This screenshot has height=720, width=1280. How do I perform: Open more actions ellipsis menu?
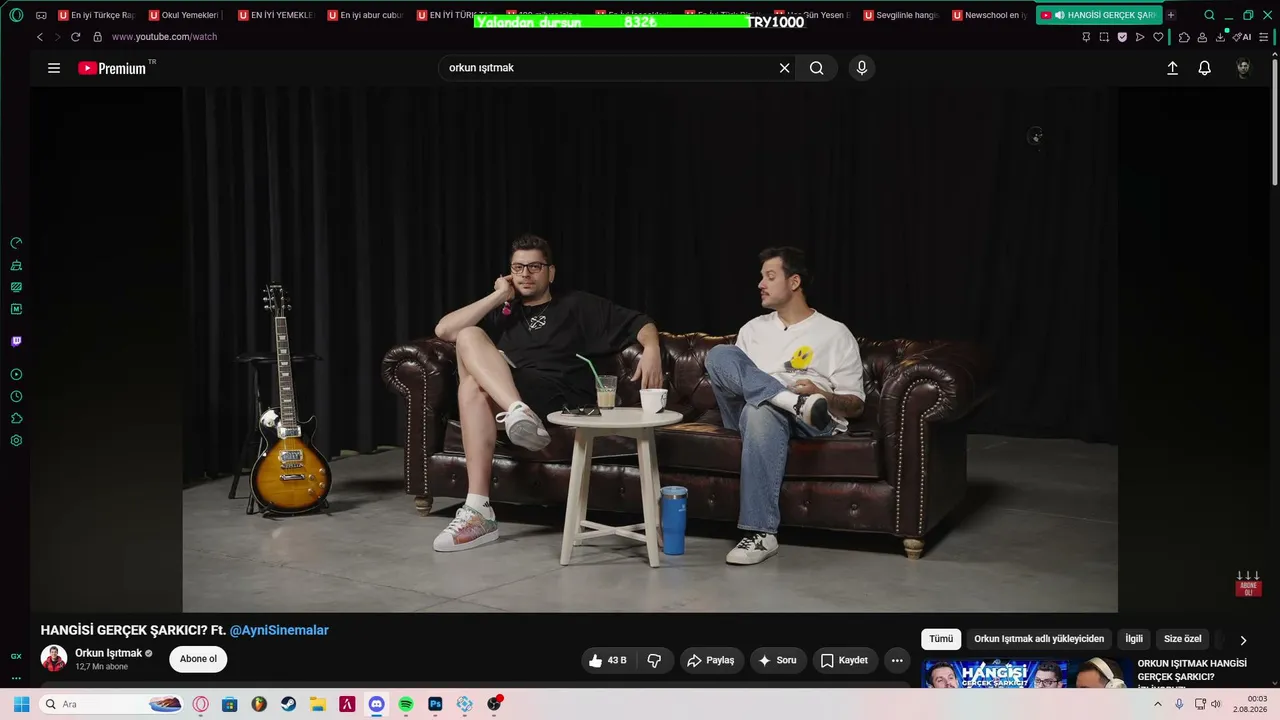[x=897, y=660]
